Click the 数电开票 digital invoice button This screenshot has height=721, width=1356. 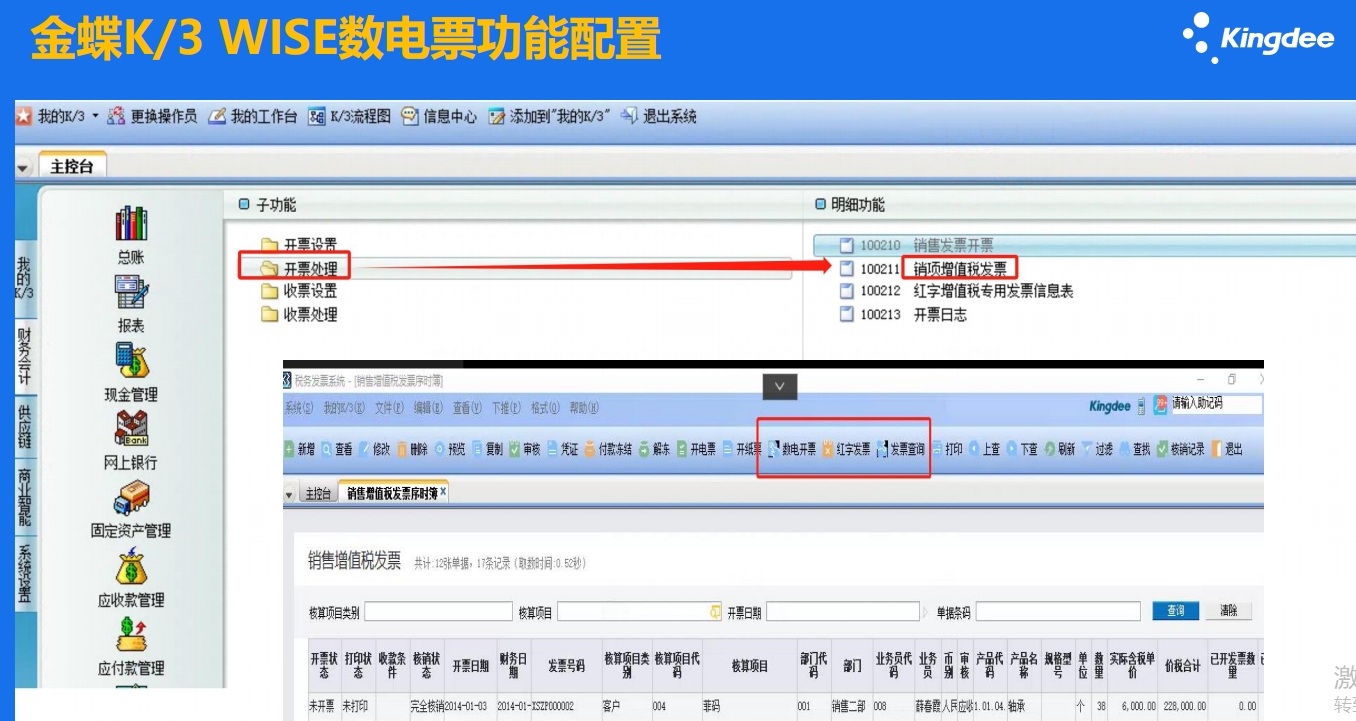(792, 450)
